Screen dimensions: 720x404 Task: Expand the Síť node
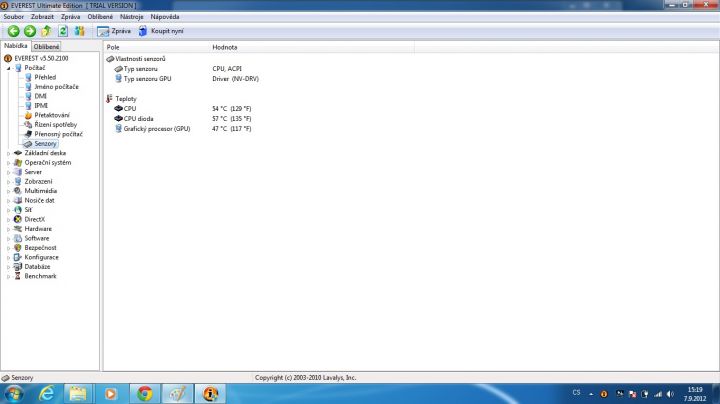click(8, 210)
